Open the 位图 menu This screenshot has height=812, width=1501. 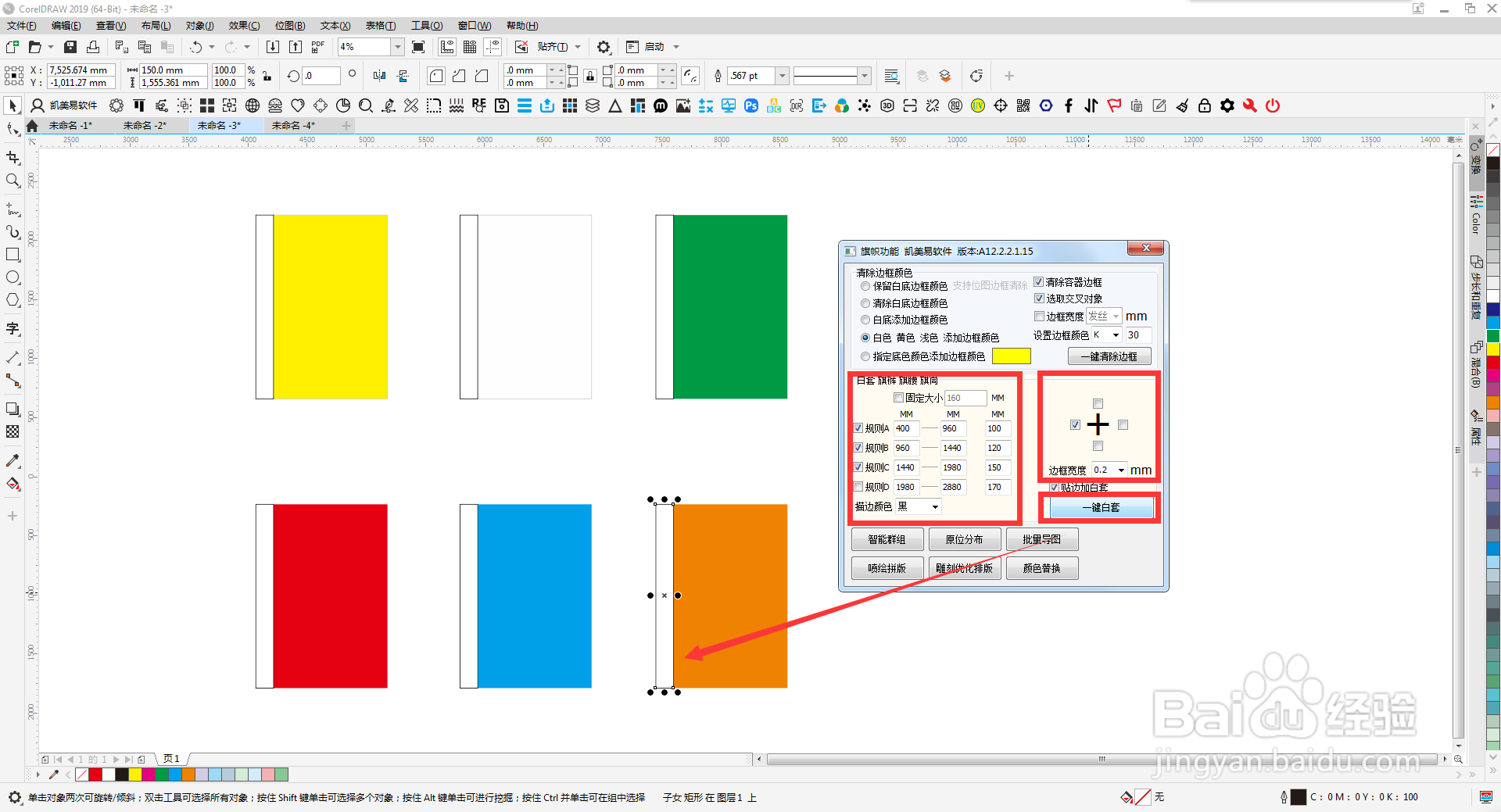click(290, 26)
